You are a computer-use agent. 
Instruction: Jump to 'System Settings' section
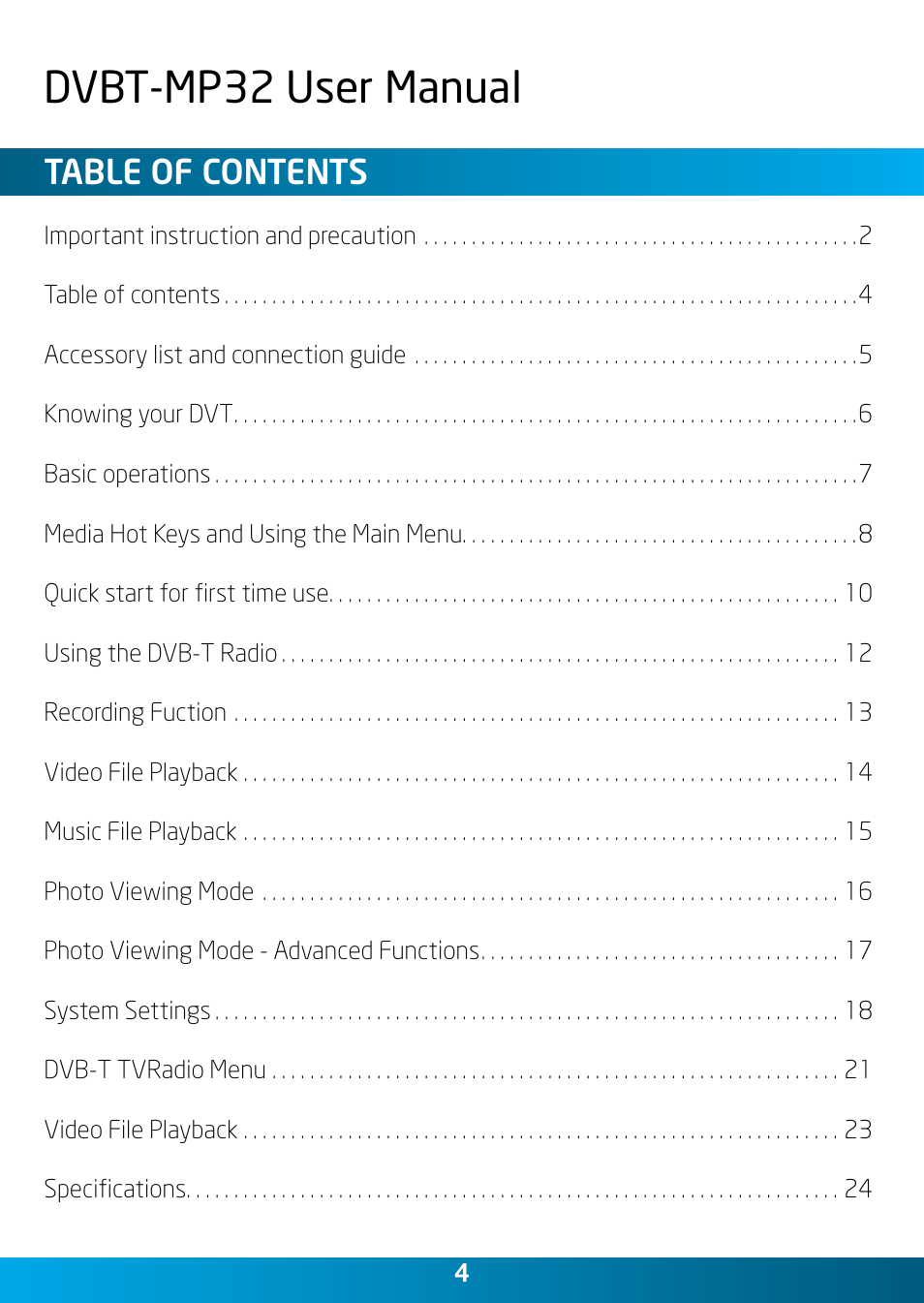click(x=458, y=1010)
